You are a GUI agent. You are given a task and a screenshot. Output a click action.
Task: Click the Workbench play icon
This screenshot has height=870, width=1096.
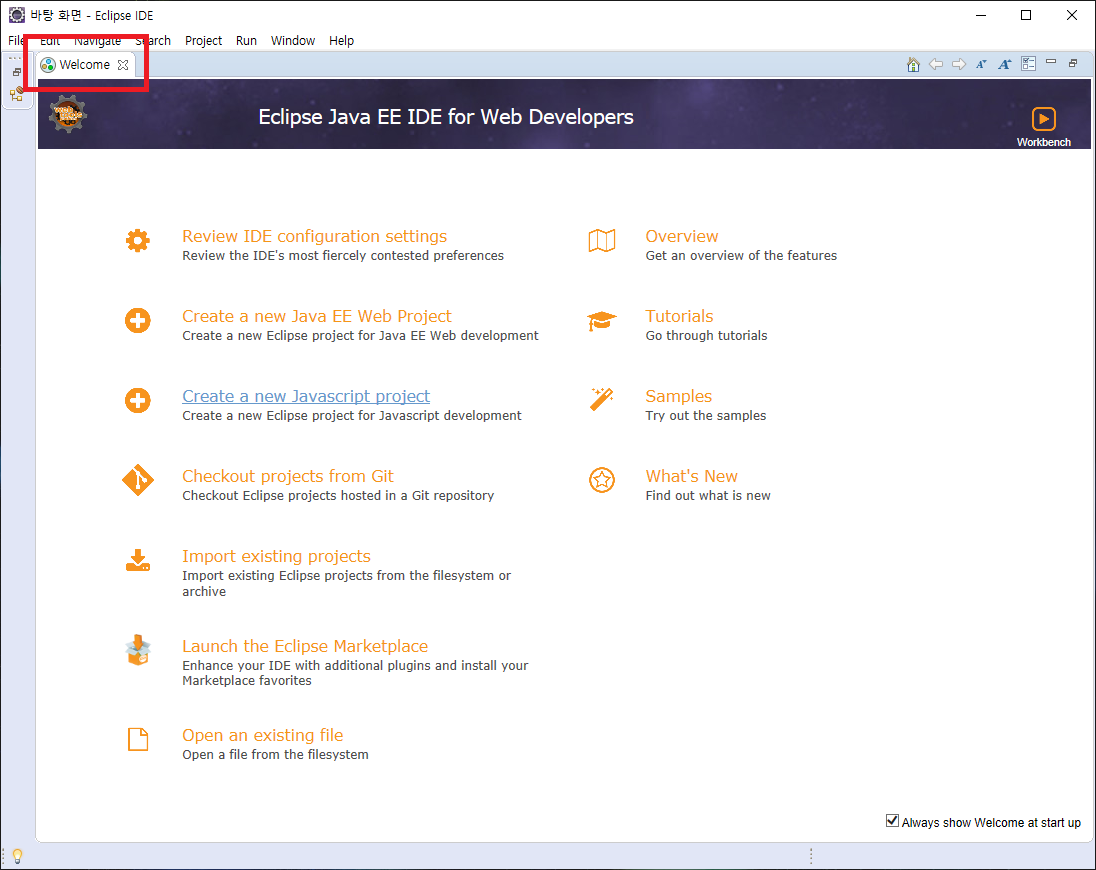(x=1044, y=119)
